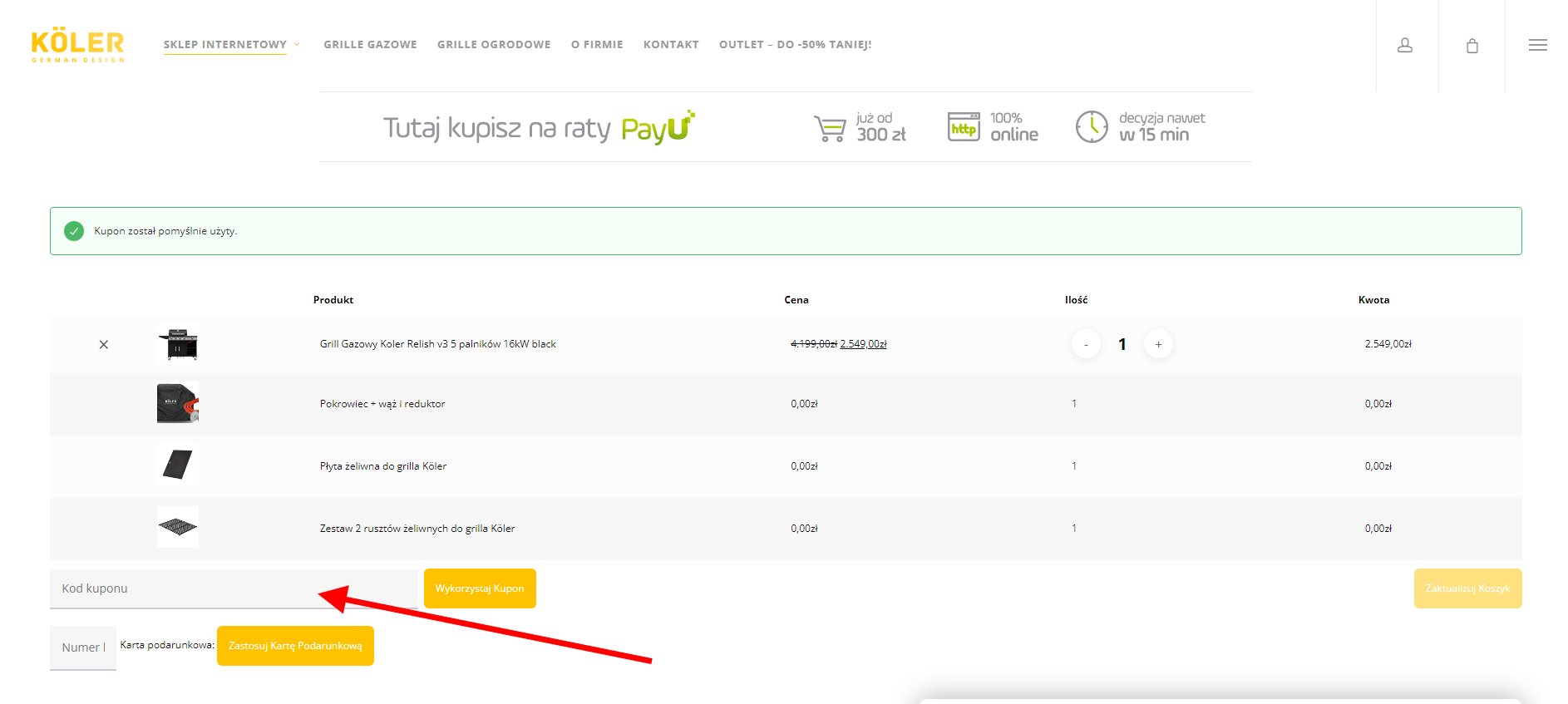Click Płyta żeliwna do grilla Köler text
1568x704 pixels.
pos(383,466)
